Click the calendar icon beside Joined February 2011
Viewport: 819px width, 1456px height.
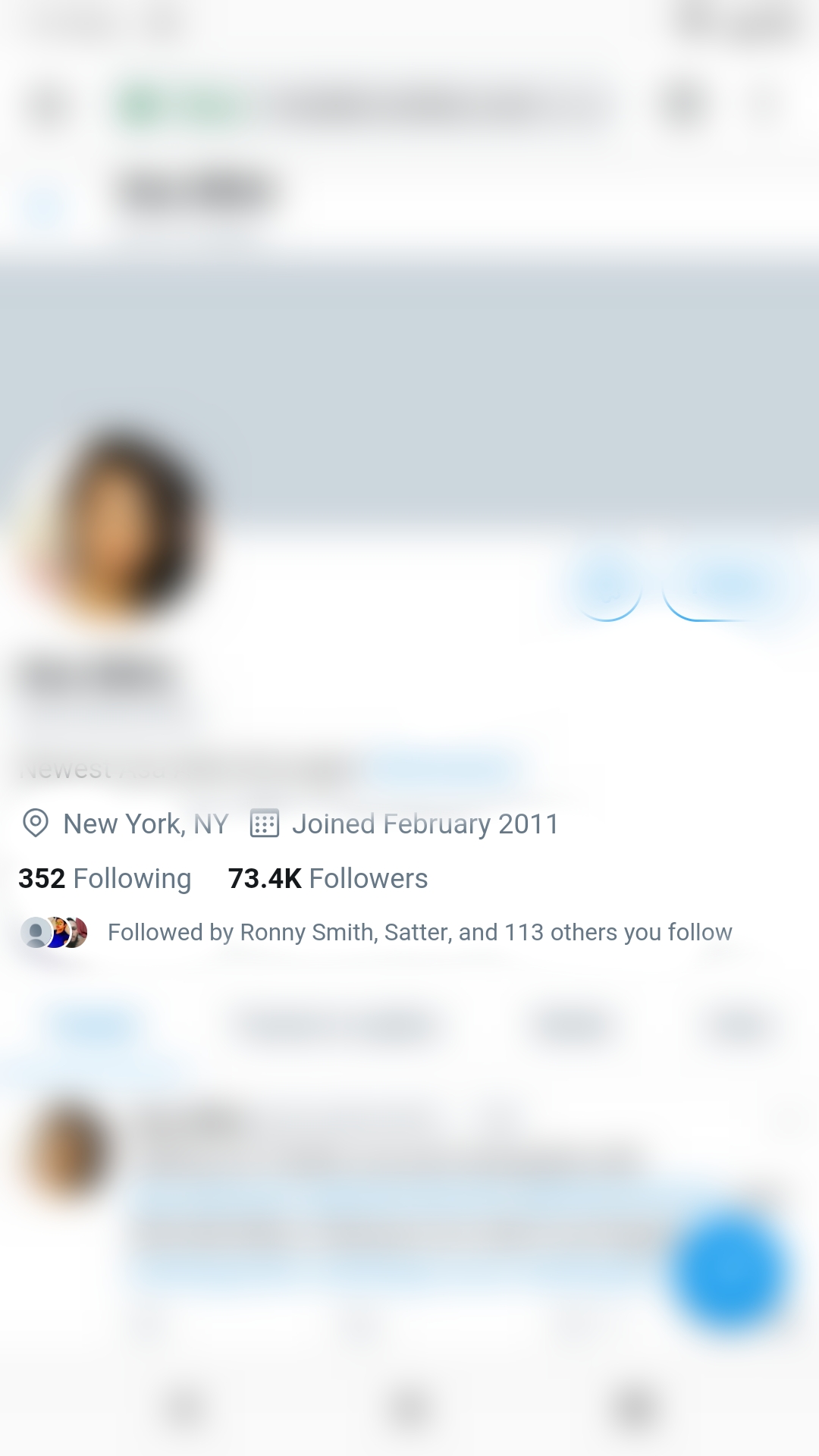click(x=265, y=824)
